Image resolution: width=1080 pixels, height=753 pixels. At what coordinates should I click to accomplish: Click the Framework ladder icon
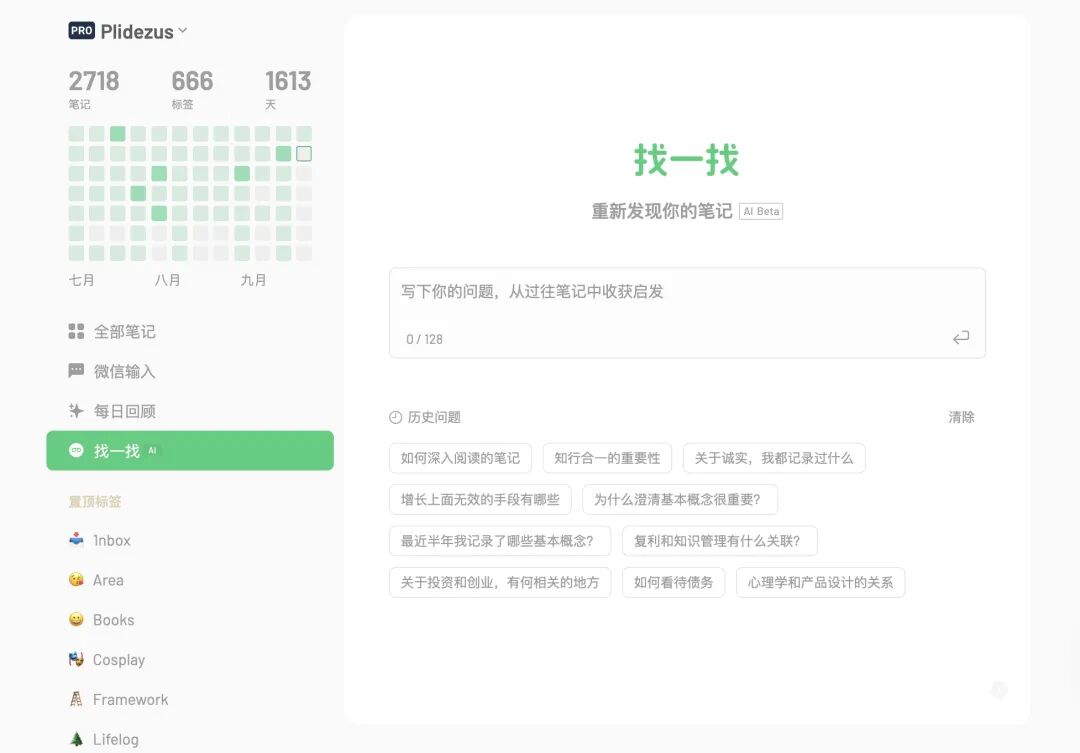coord(76,699)
